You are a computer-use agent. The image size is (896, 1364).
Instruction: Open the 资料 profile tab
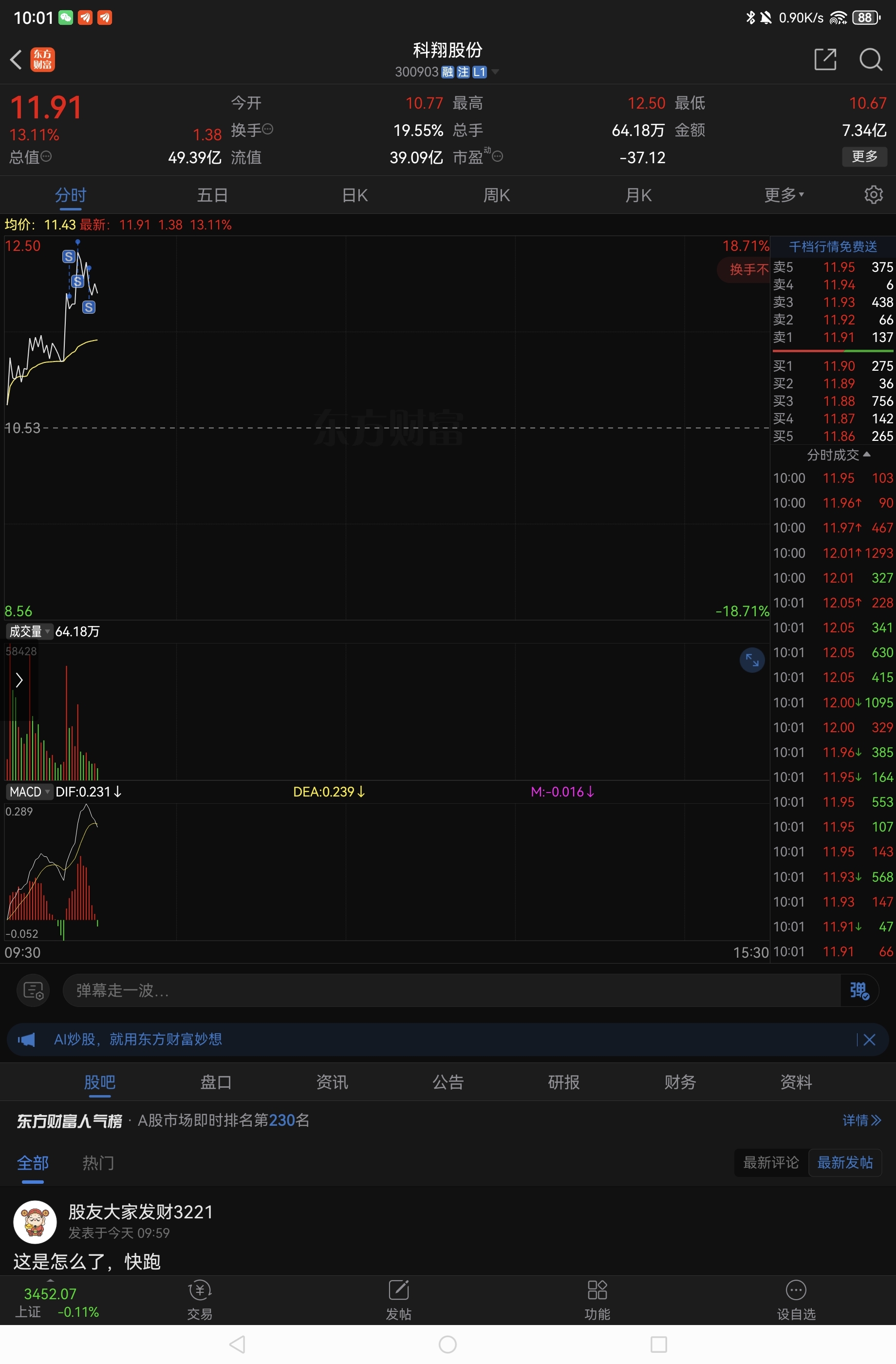[796, 1081]
